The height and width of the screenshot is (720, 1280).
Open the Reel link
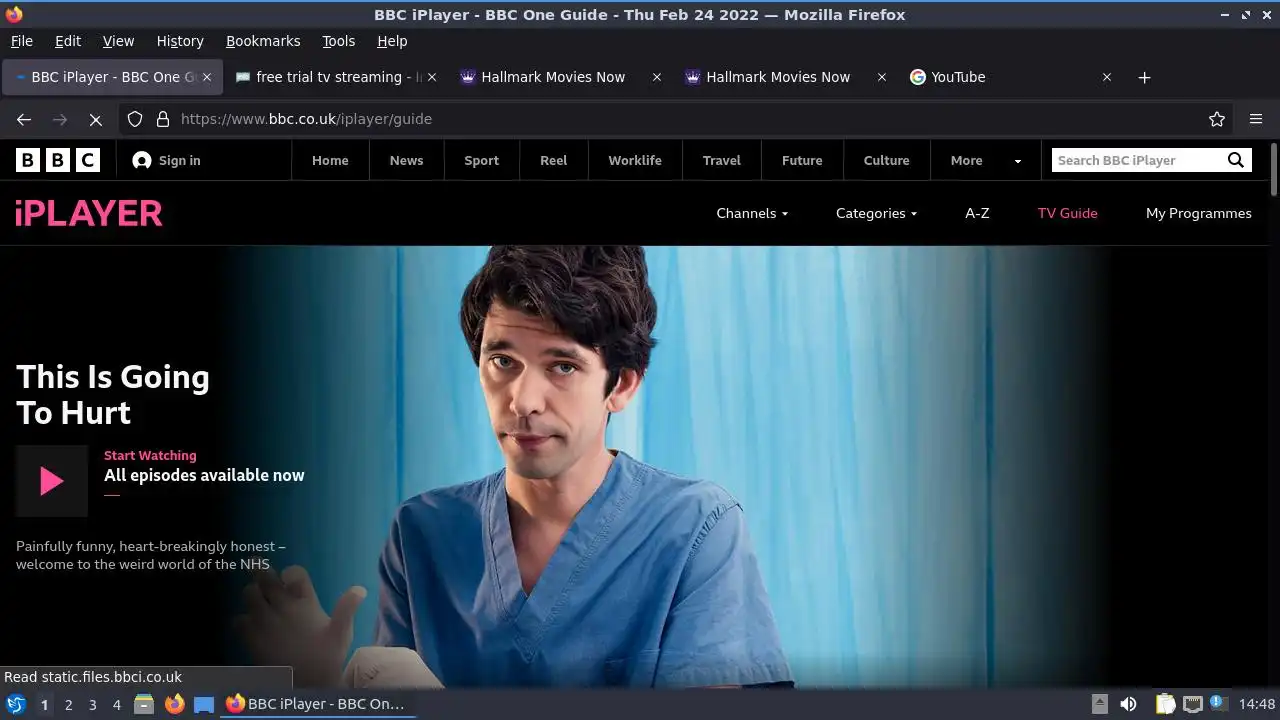point(553,160)
